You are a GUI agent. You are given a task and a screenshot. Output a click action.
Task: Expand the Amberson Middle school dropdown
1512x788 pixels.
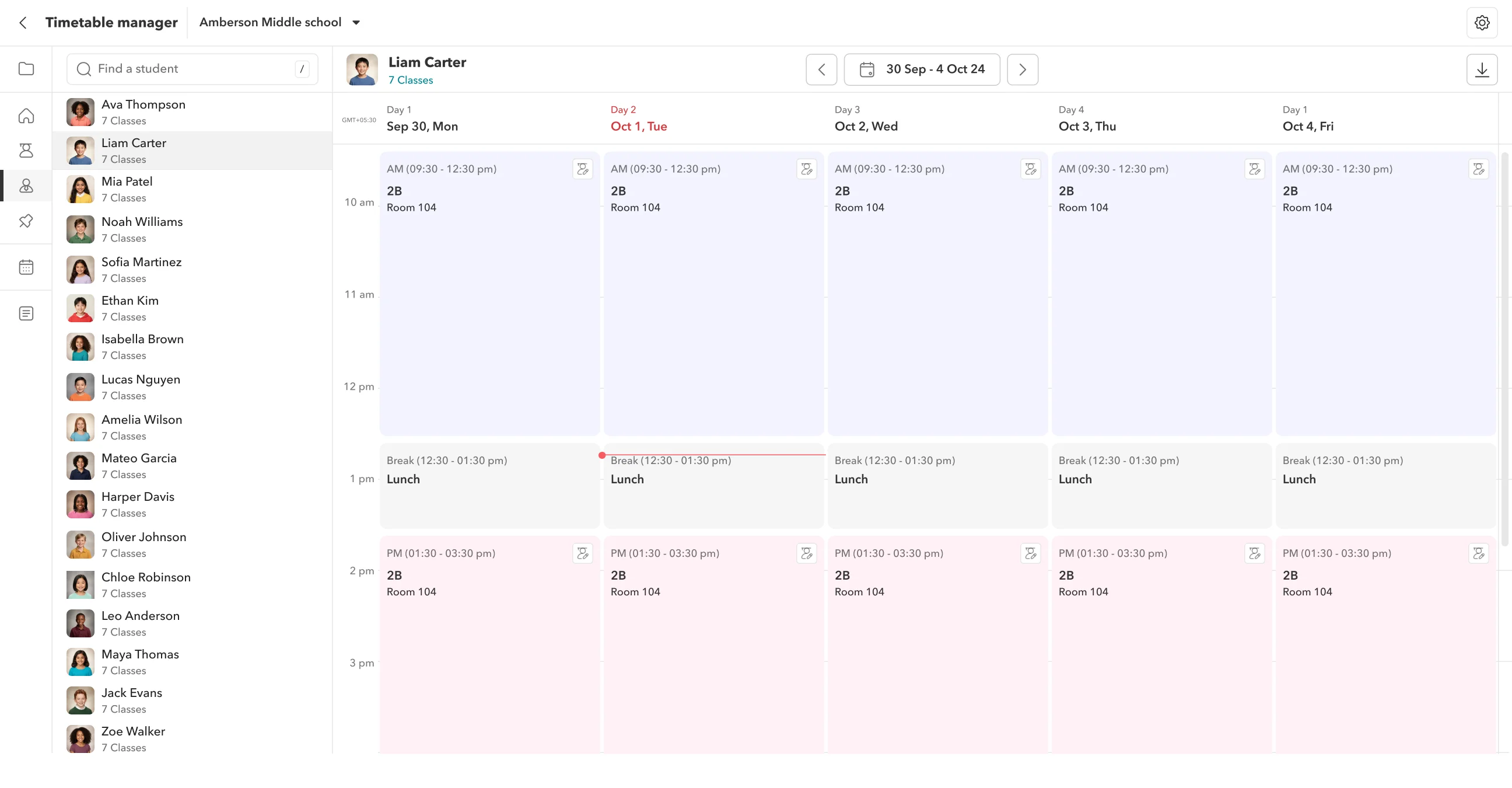point(280,22)
